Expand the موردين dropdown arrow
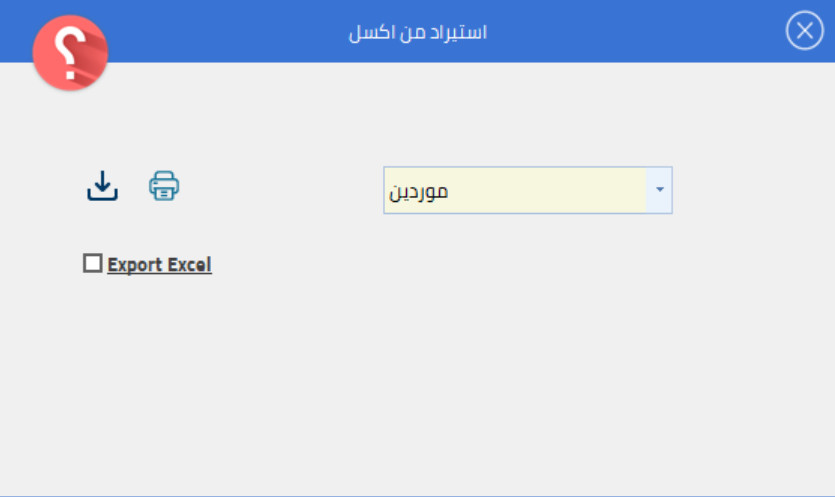 pyautogui.click(x=659, y=190)
